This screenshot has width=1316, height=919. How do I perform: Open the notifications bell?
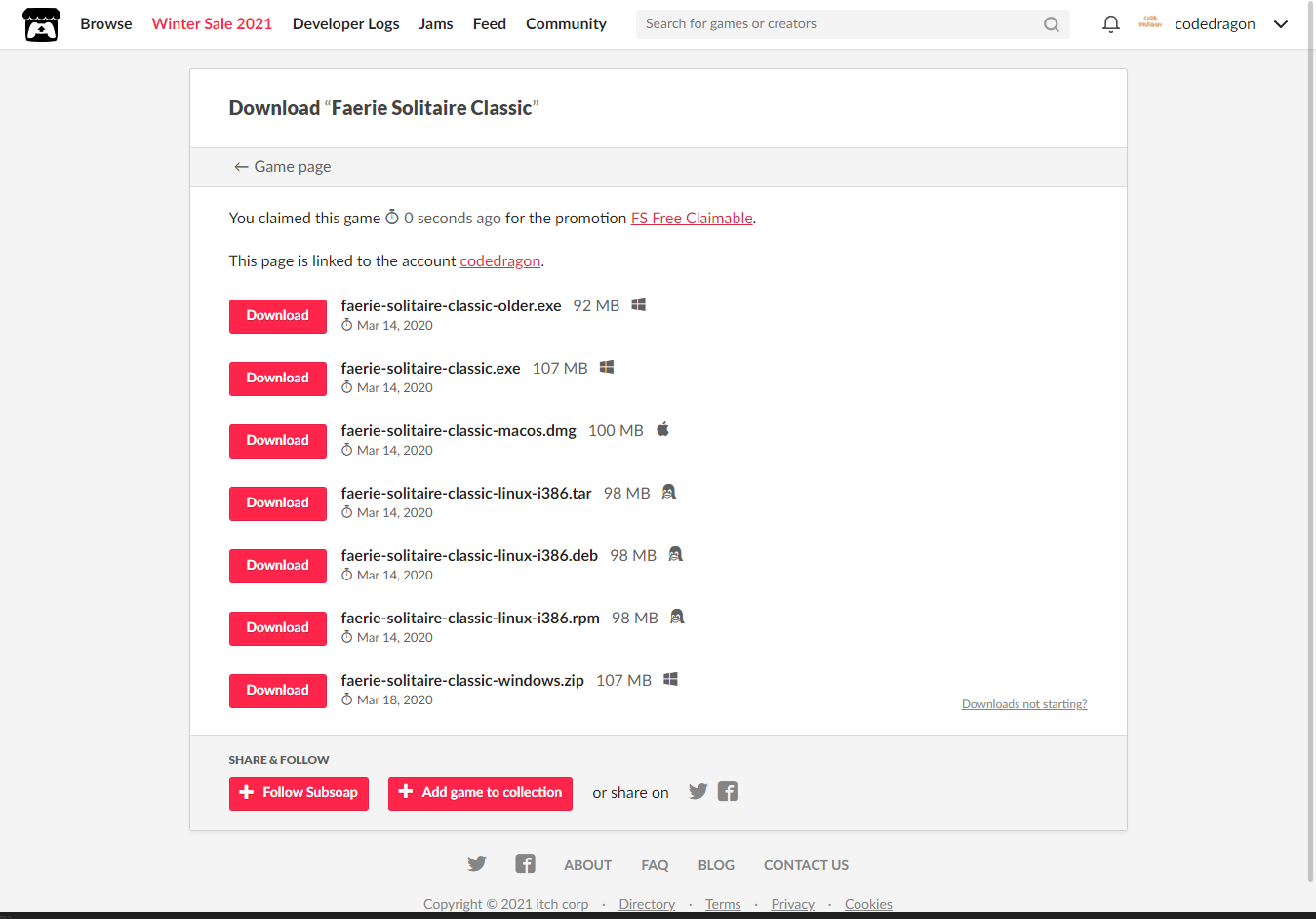coord(1110,24)
